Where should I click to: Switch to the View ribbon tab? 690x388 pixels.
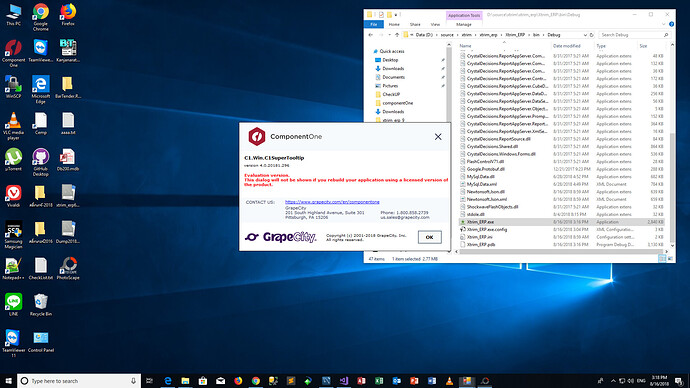click(435, 25)
